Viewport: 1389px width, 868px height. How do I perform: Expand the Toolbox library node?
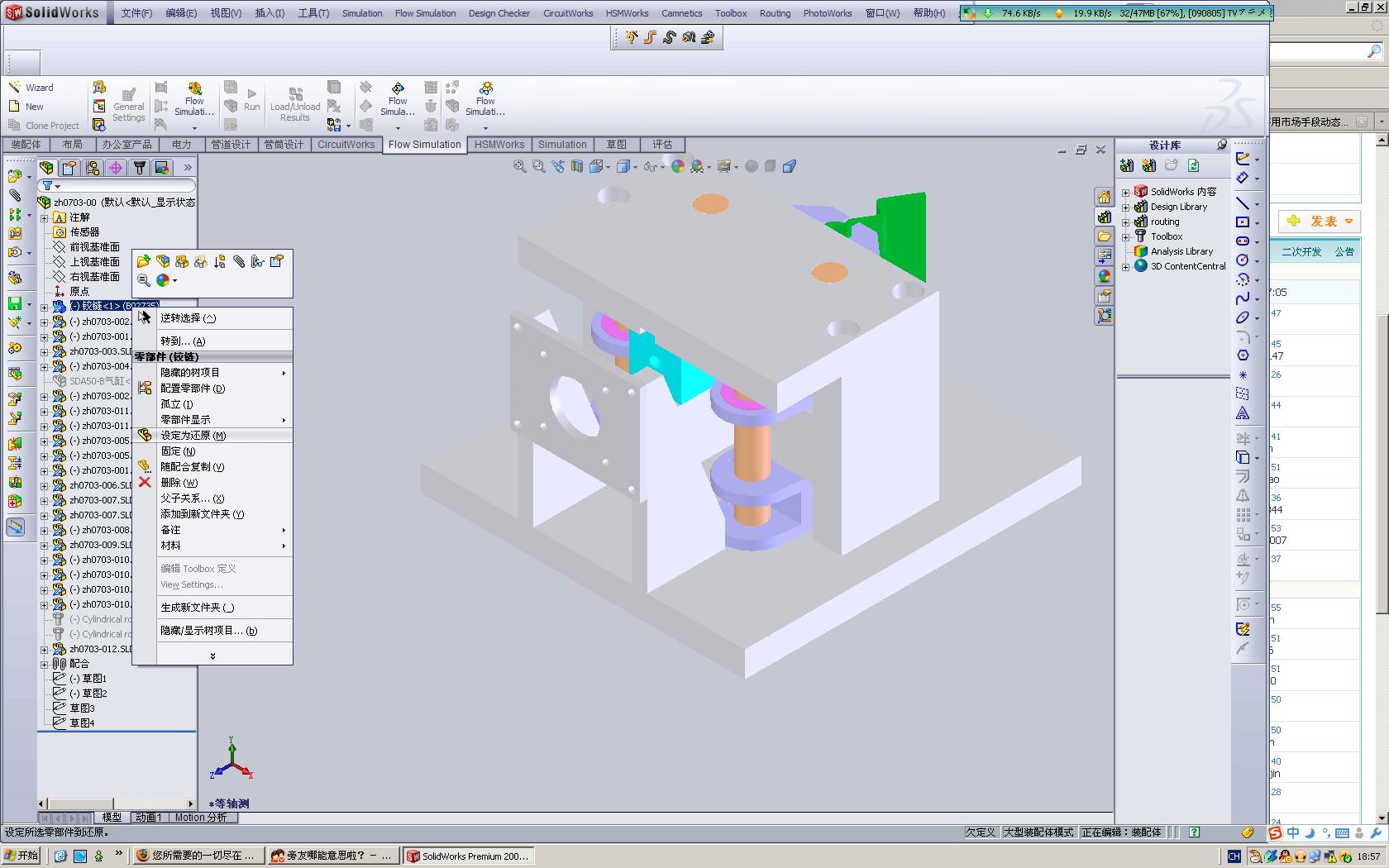pos(1125,236)
